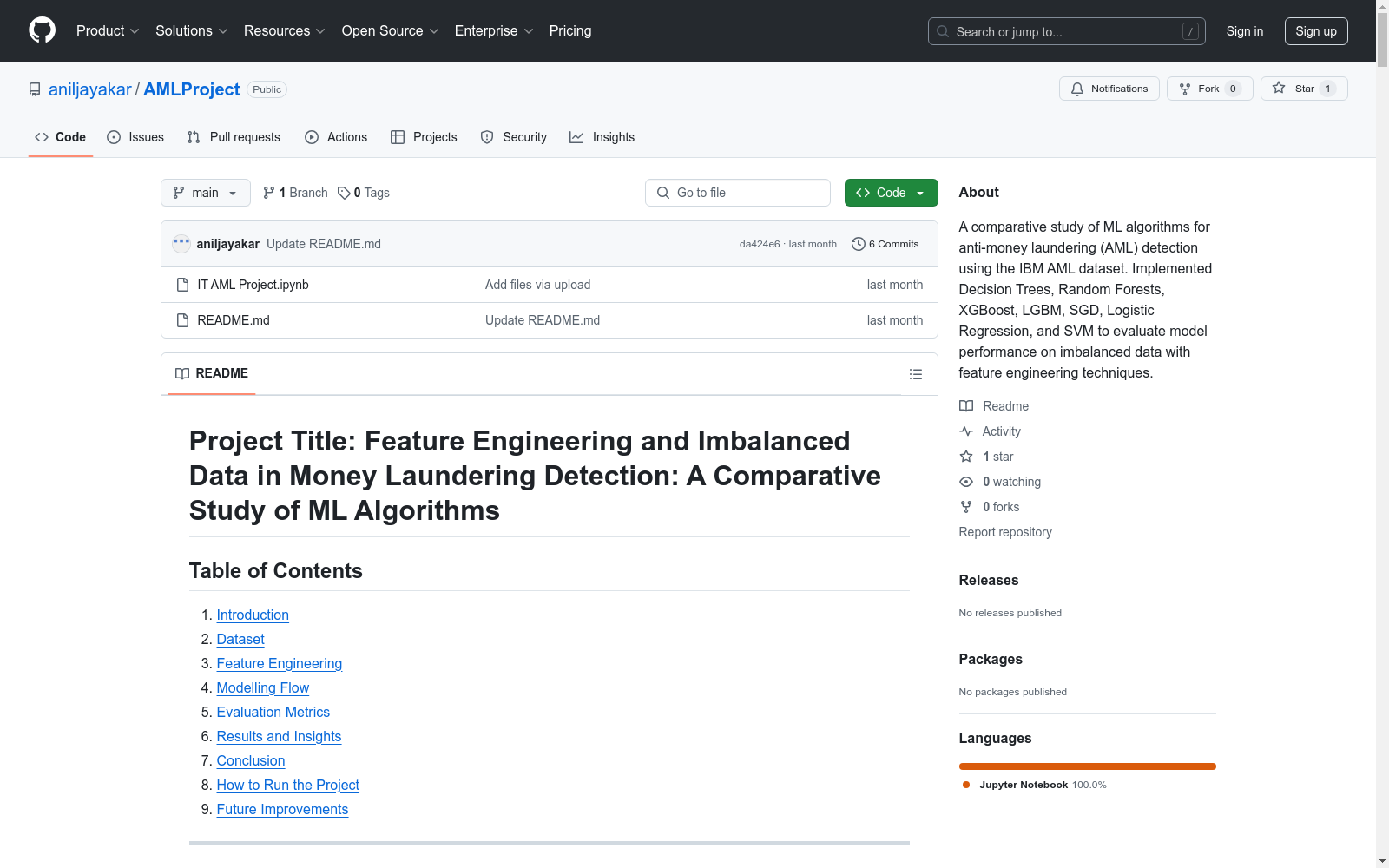Jump to the Modelling Flow section
This screenshot has height=868, width=1389.
tap(263, 687)
